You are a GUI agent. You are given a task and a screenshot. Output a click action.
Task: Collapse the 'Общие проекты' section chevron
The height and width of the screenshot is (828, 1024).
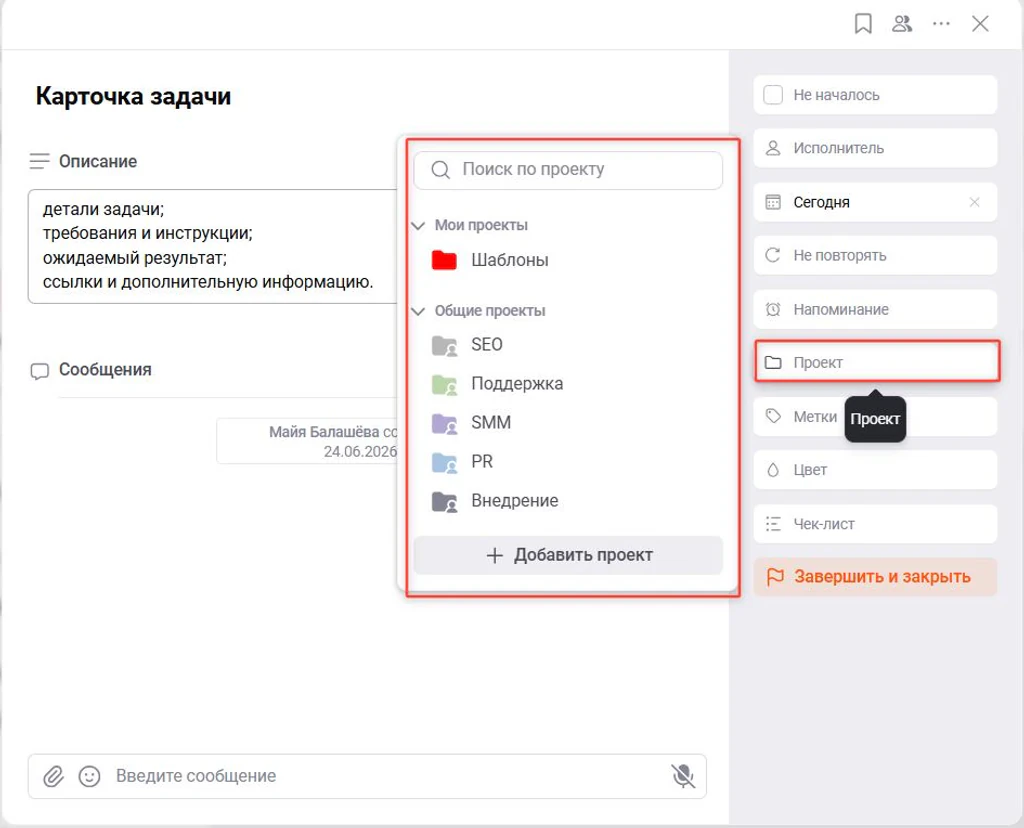click(x=418, y=311)
